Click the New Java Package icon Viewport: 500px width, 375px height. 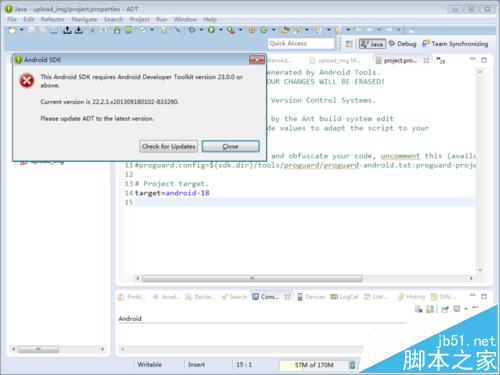(252, 30)
